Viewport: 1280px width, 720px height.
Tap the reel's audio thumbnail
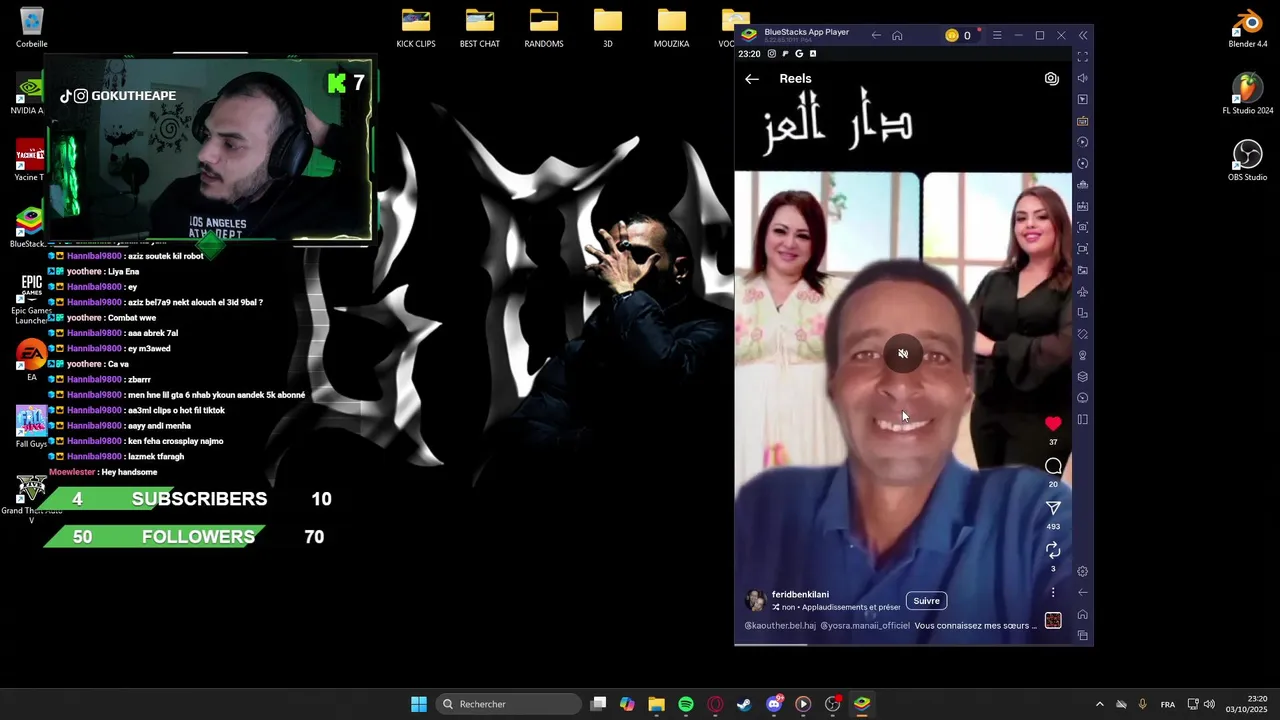[x=1053, y=621]
